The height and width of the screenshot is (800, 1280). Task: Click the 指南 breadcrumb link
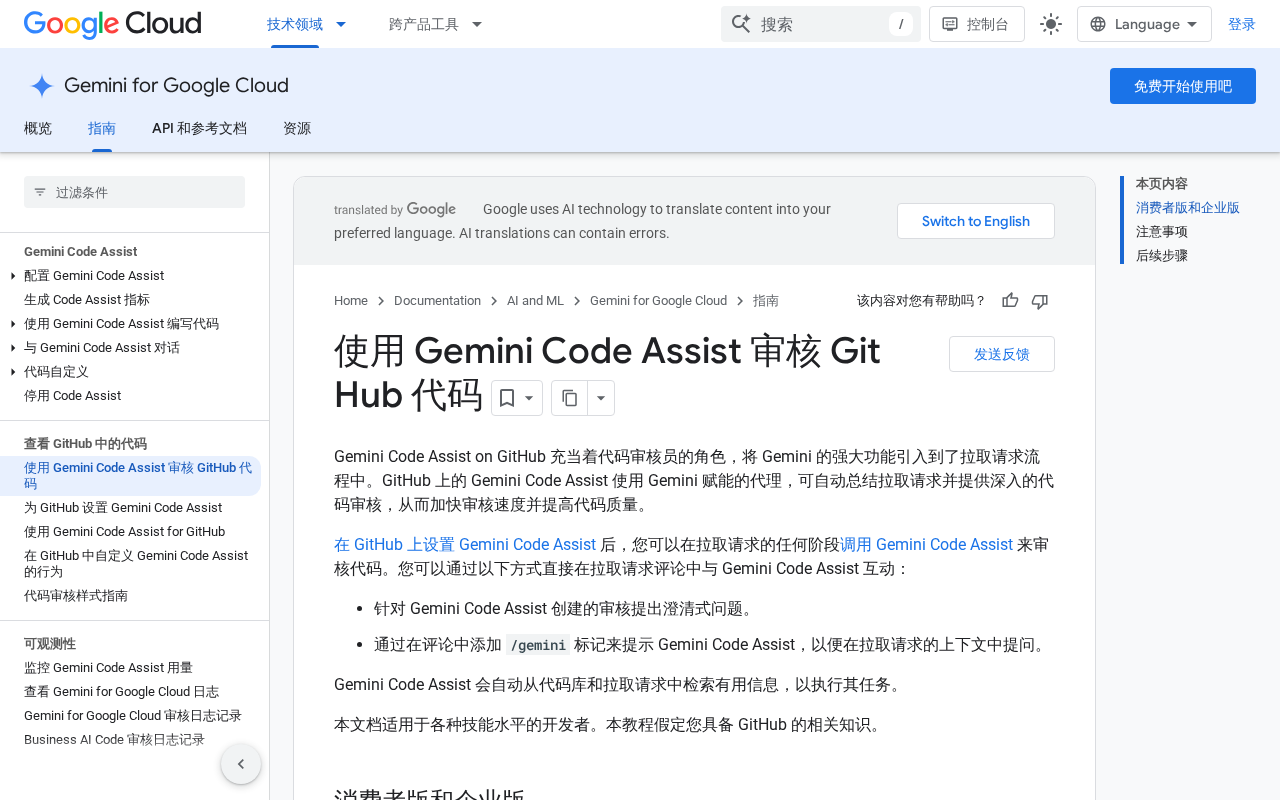tap(766, 301)
